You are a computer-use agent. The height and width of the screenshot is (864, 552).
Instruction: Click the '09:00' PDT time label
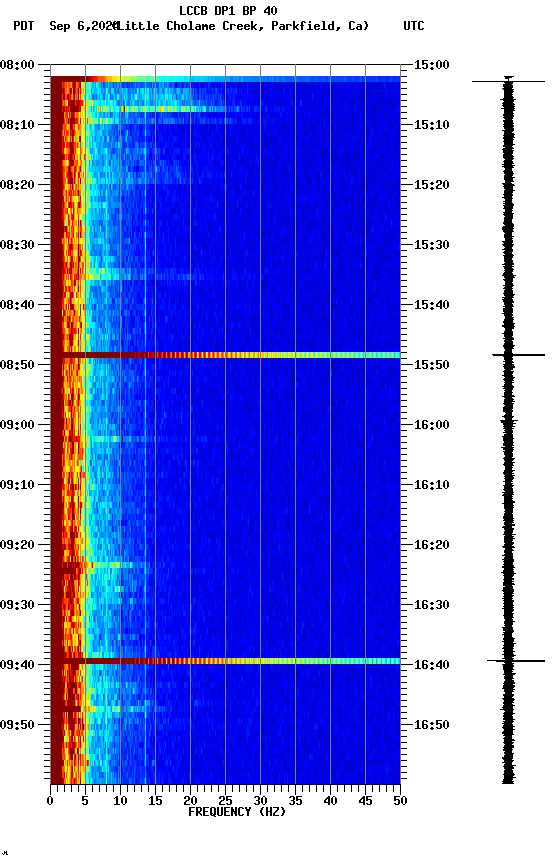[x=17, y=425]
